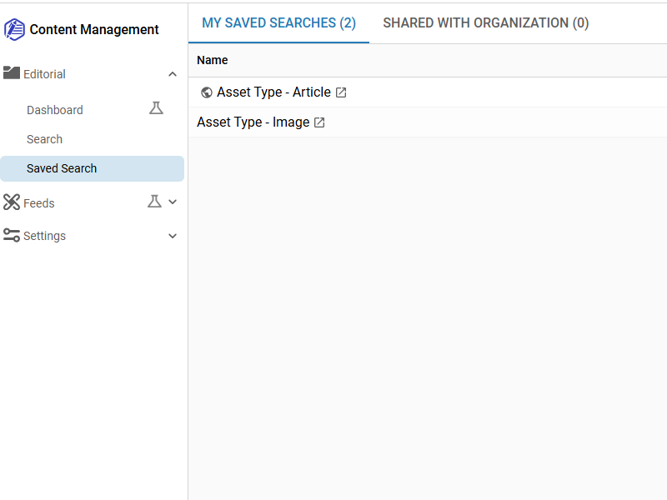Click the beaker icon beside Feeds

point(154,202)
